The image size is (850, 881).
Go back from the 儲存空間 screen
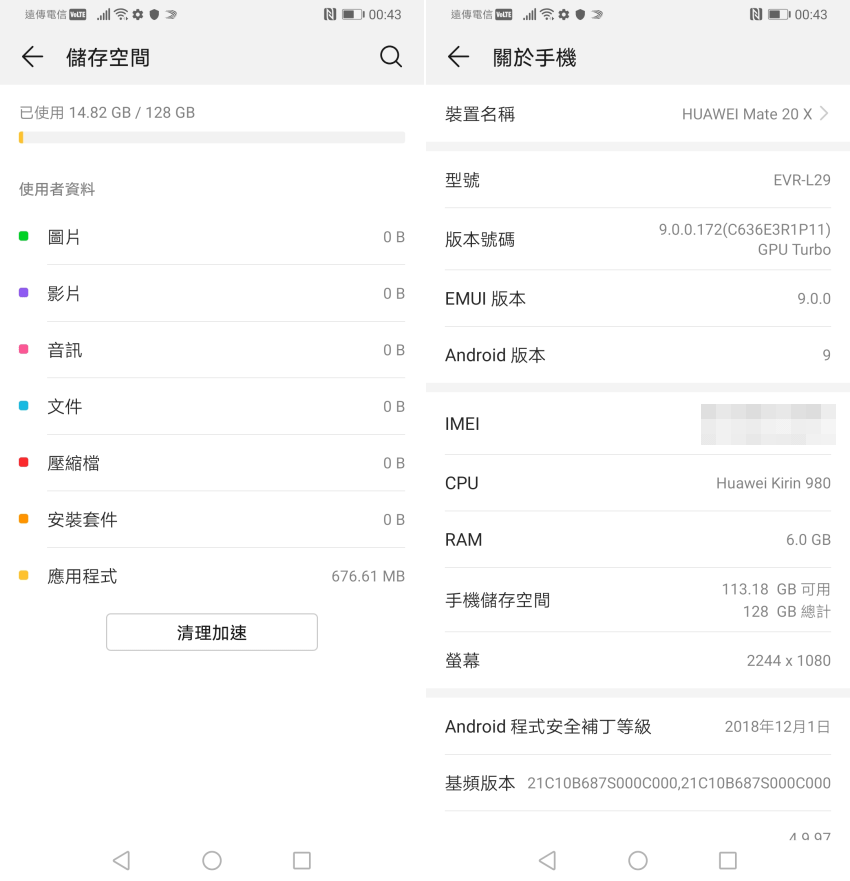[x=33, y=57]
